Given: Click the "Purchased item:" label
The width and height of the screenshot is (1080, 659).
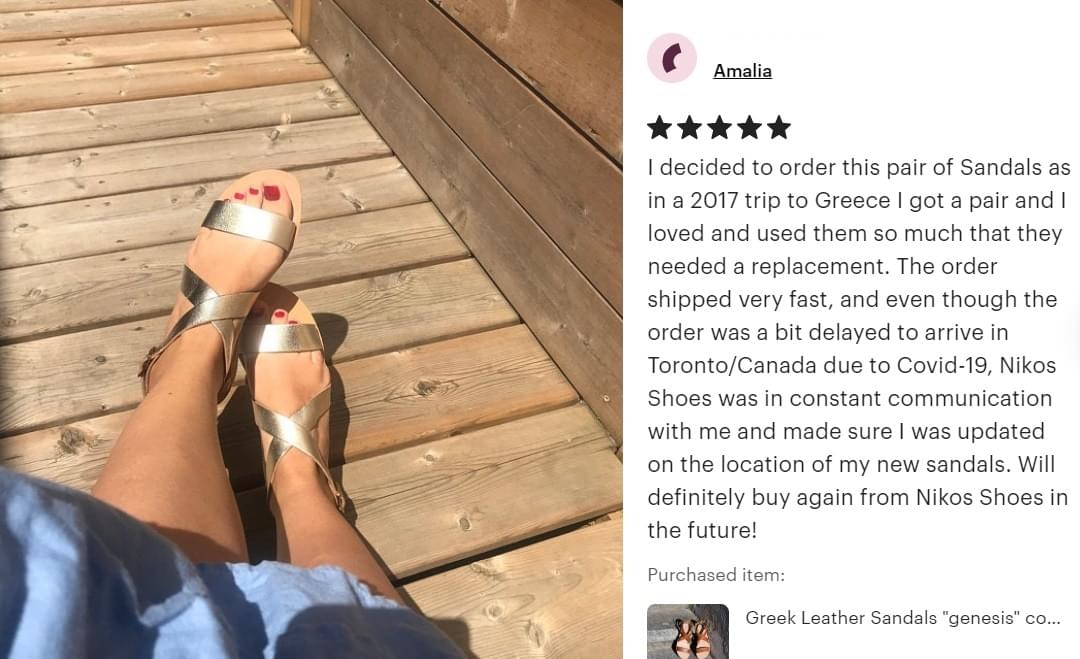Looking at the screenshot, I should 716,575.
